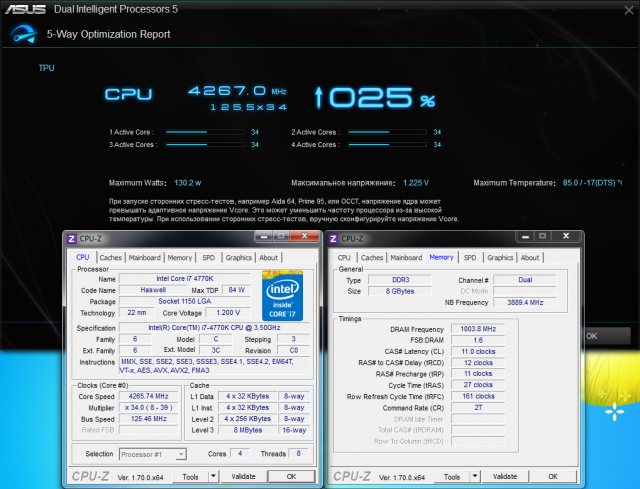This screenshot has height=489, width=640.
Task: Click the 8 GBytes memory size value
Action: click(400, 291)
